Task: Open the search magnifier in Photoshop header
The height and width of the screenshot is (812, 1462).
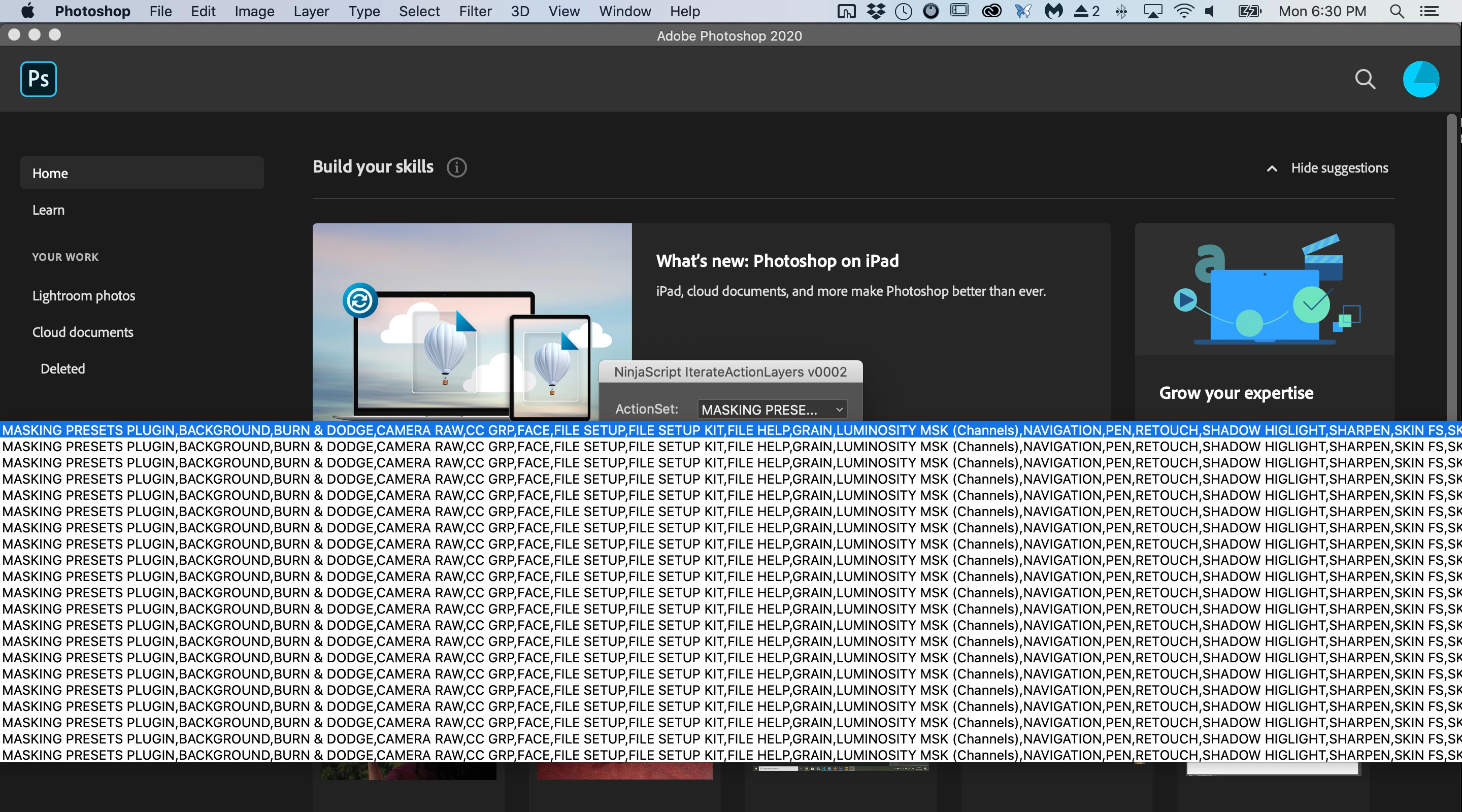Action: point(1365,79)
